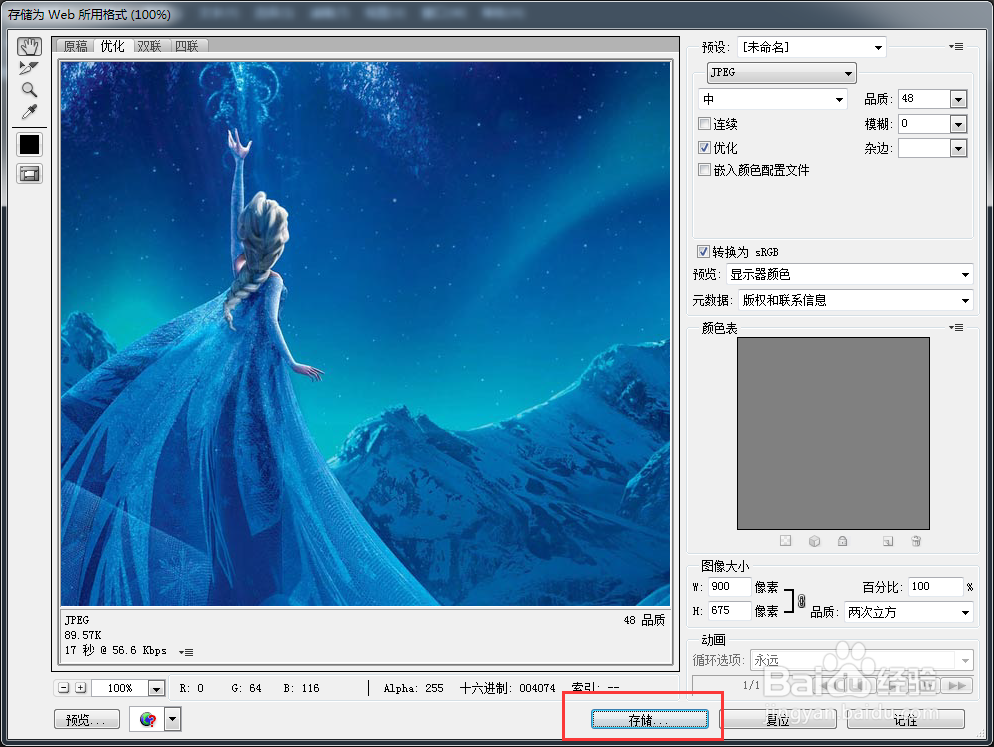994x747 pixels.
Task: Click the 预览... button
Action: coord(87,720)
